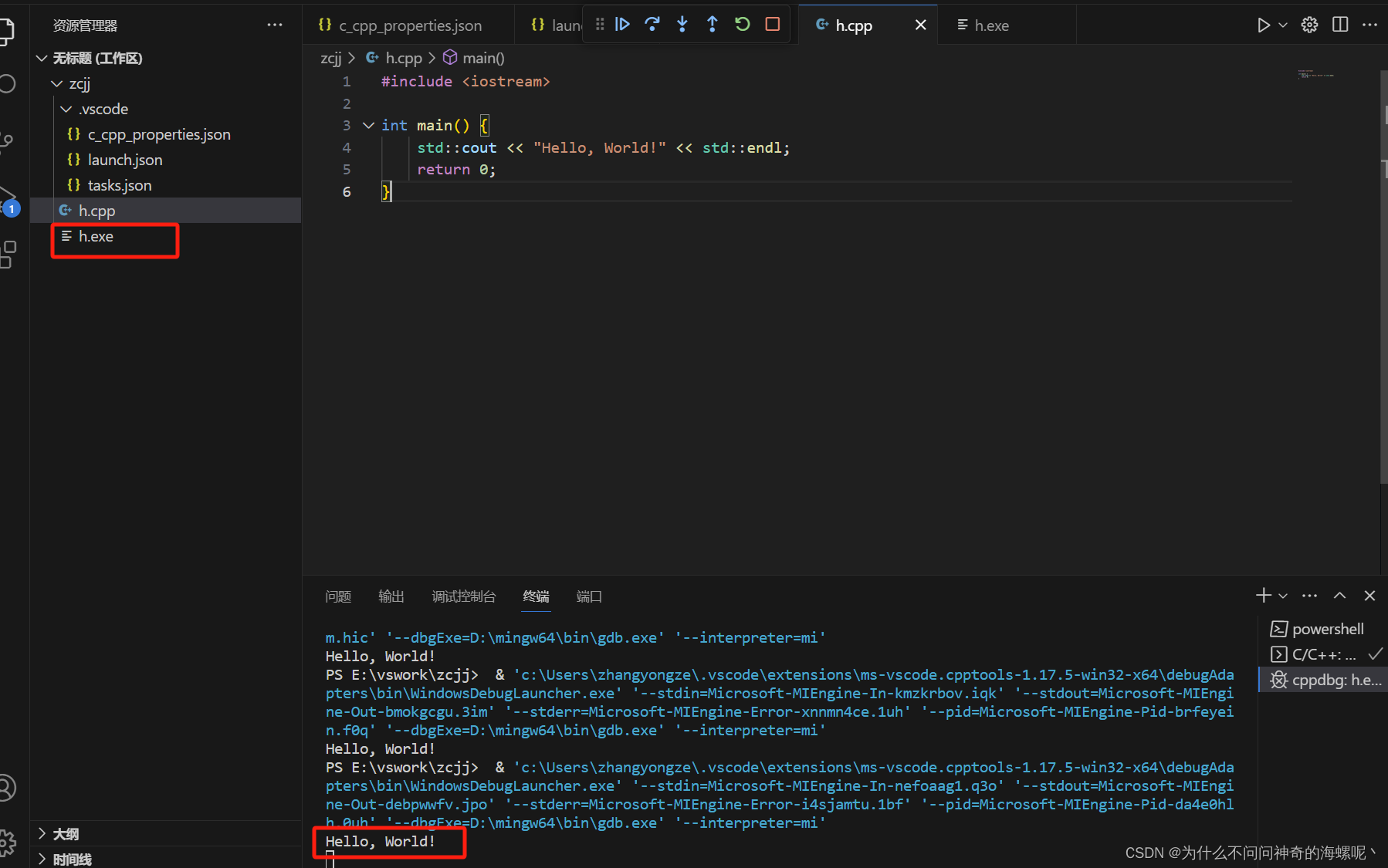Click the h.cpp breadcrumb

394,58
